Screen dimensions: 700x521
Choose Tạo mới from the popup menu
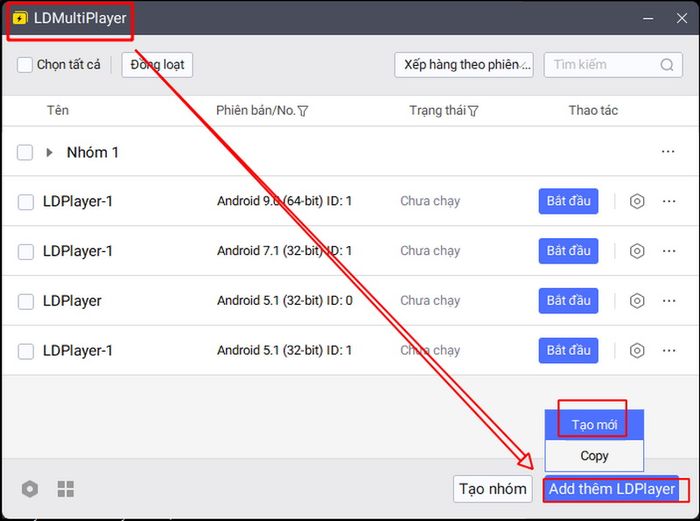pyautogui.click(x=594, y=425)
